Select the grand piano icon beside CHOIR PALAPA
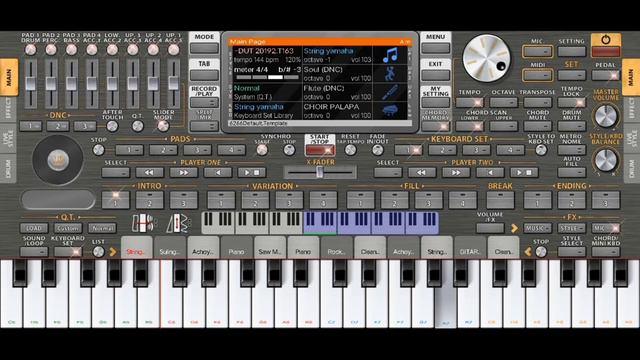This screenshot has height=360, width=640. pyautogui.click(x=390, y=110)
